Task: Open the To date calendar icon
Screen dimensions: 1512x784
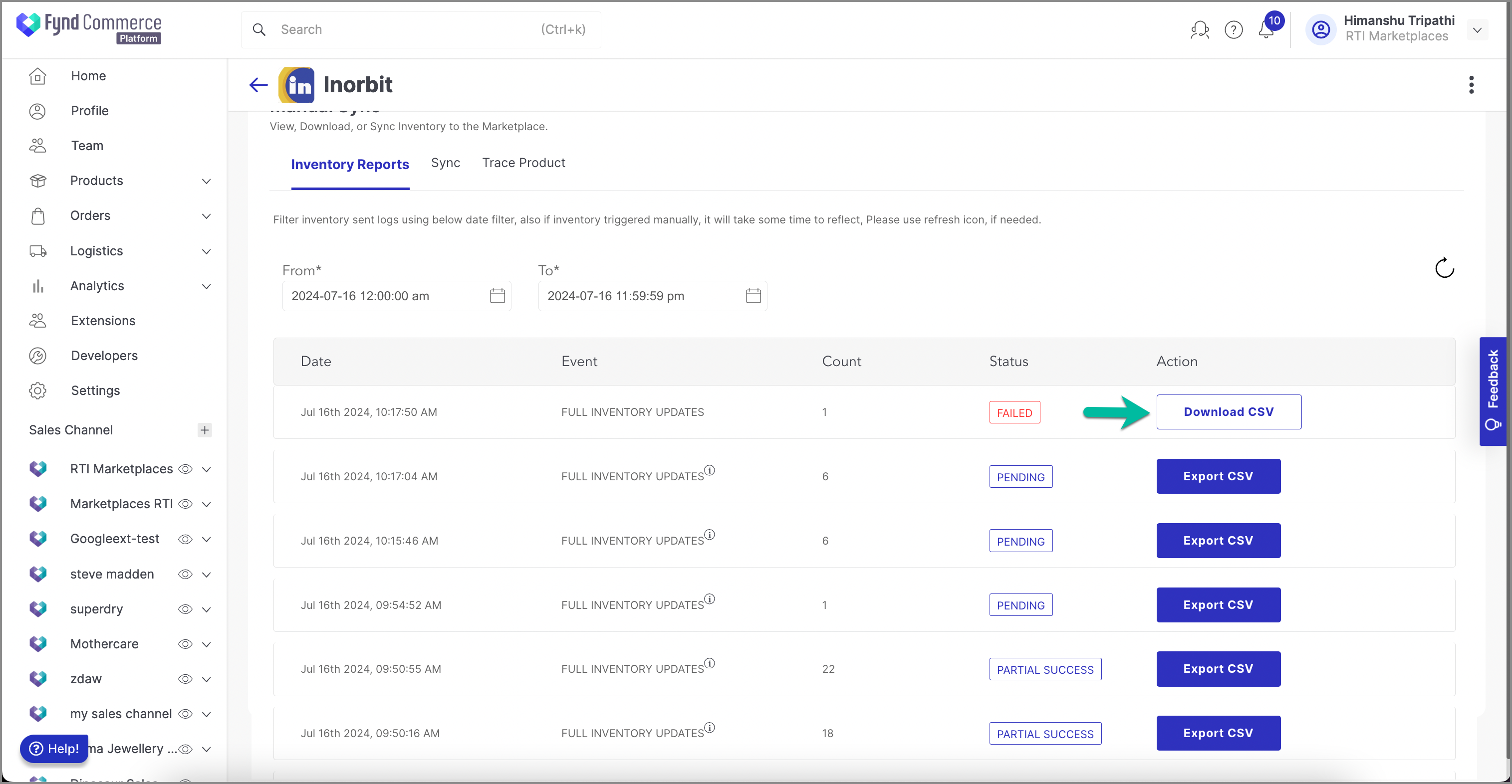Action: coord(753,296)
